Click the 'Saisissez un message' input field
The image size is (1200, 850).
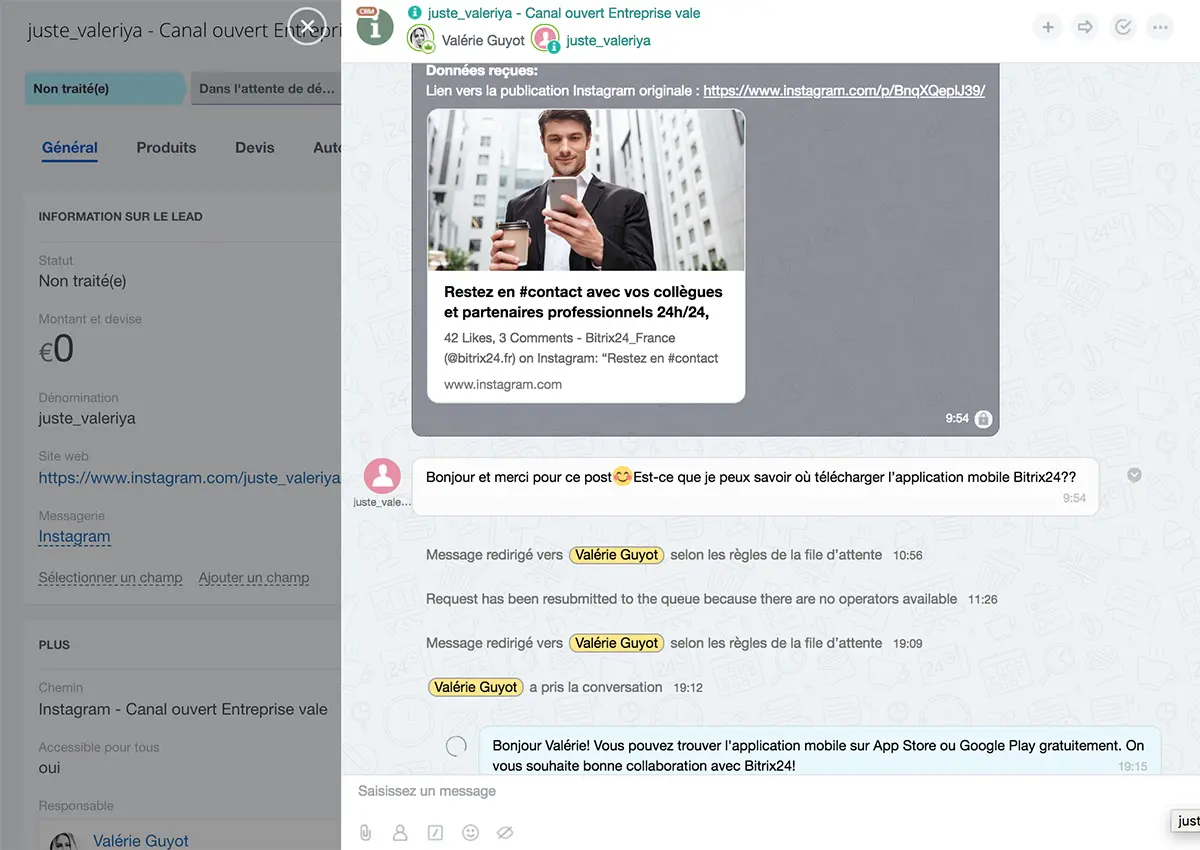(700, 791)
